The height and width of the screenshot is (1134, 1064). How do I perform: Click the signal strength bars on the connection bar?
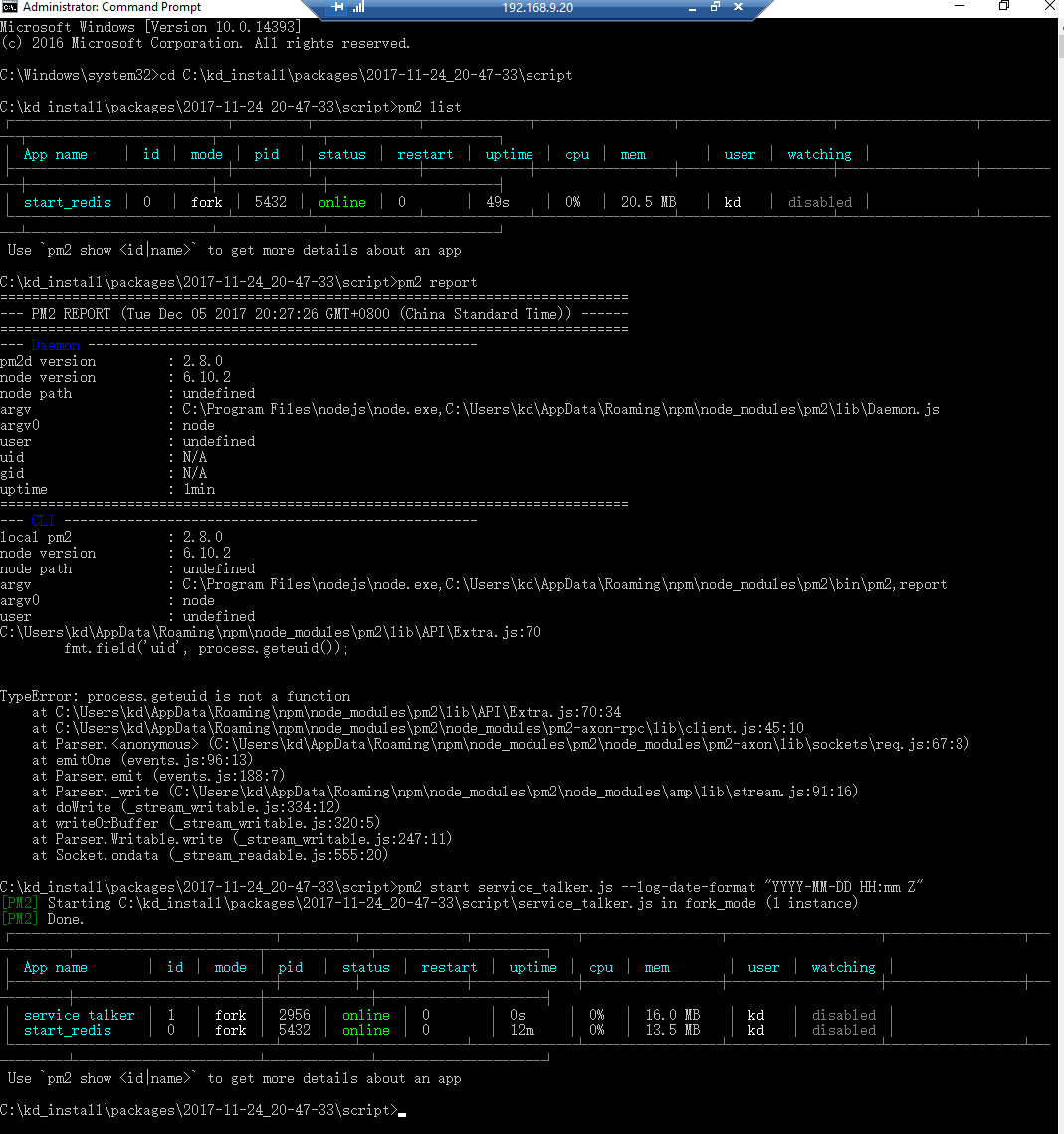click(x=358, y=9)
